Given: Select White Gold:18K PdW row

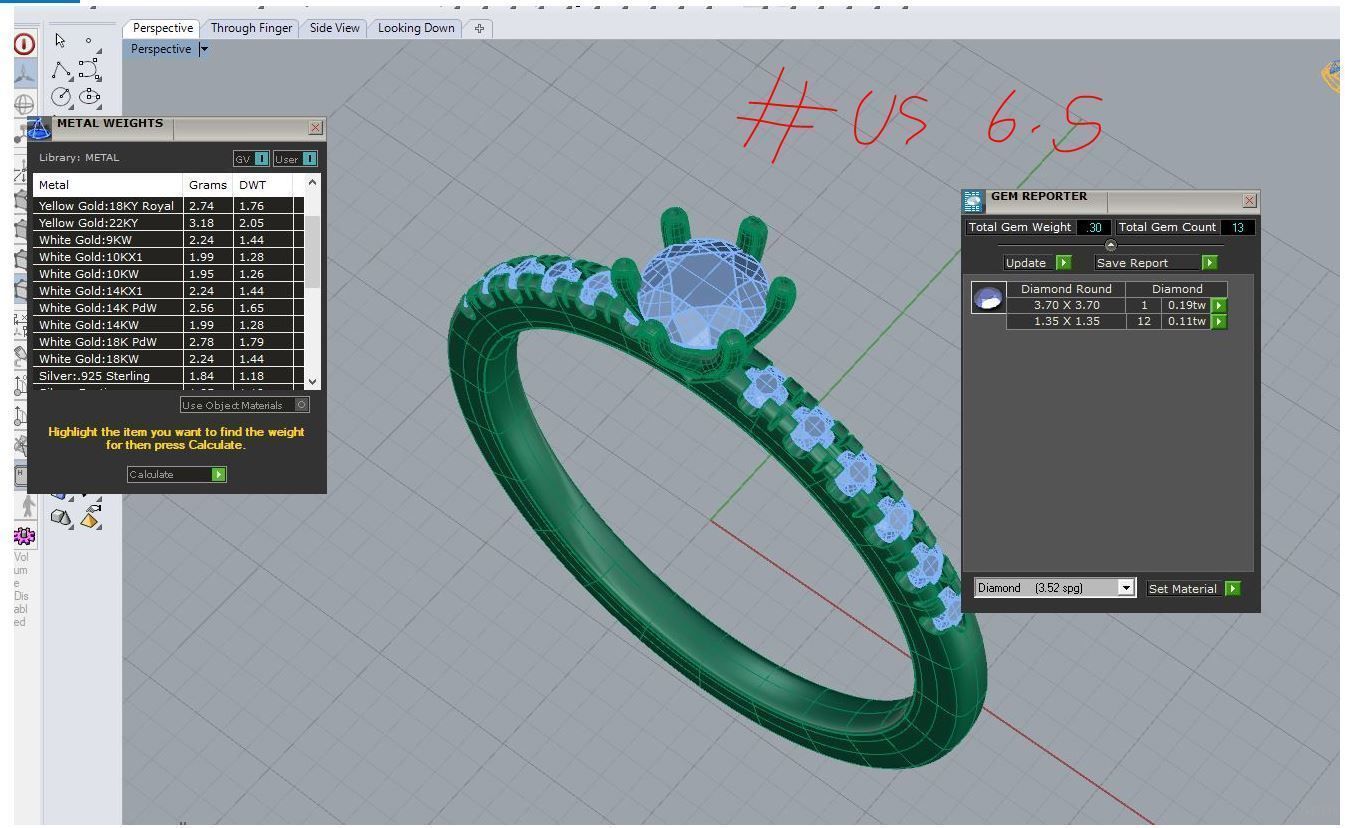Looking at the screenshot, I should (x=168, y=341).
